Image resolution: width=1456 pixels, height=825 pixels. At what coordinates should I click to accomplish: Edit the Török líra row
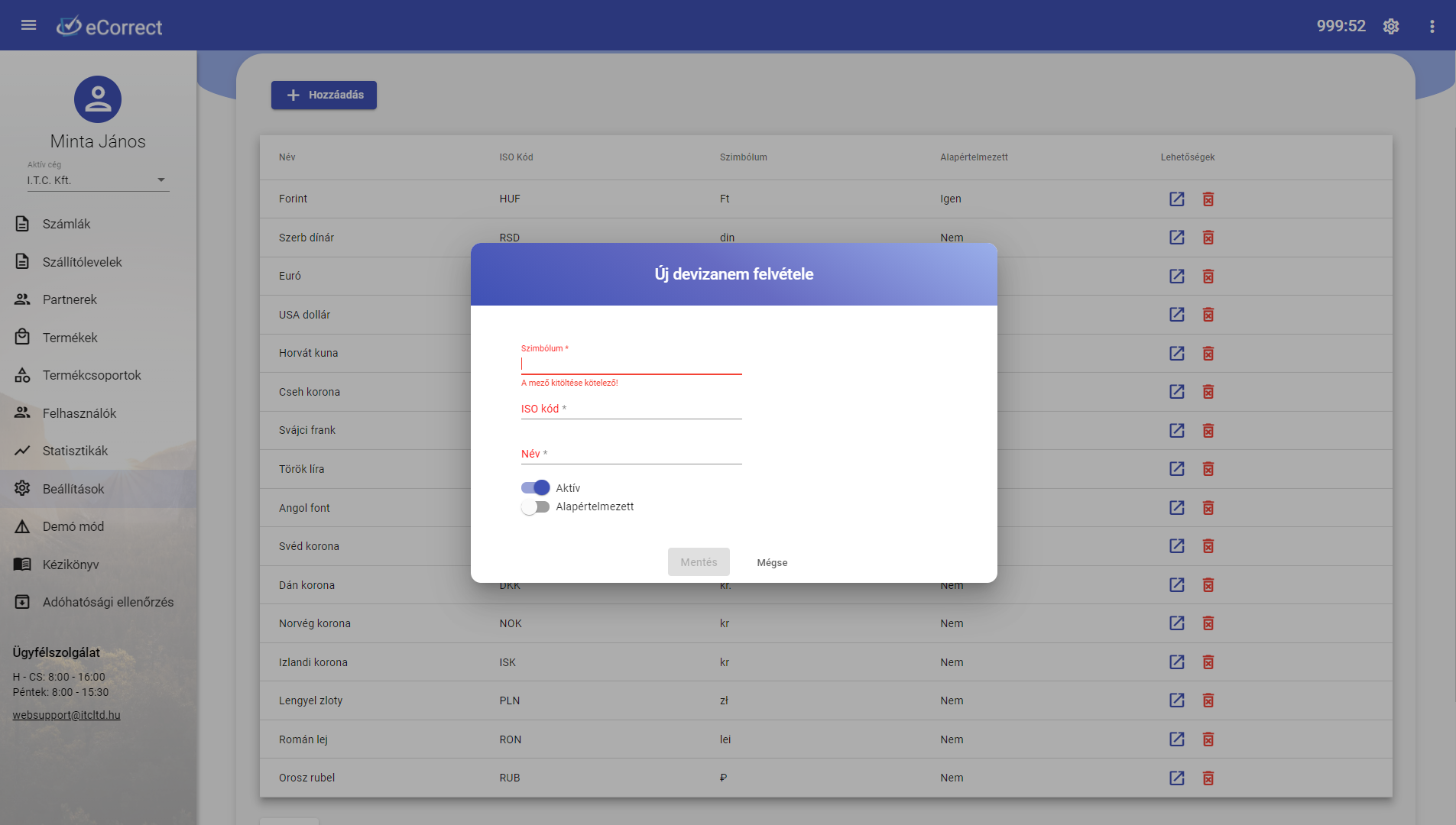coord(1177,469)
